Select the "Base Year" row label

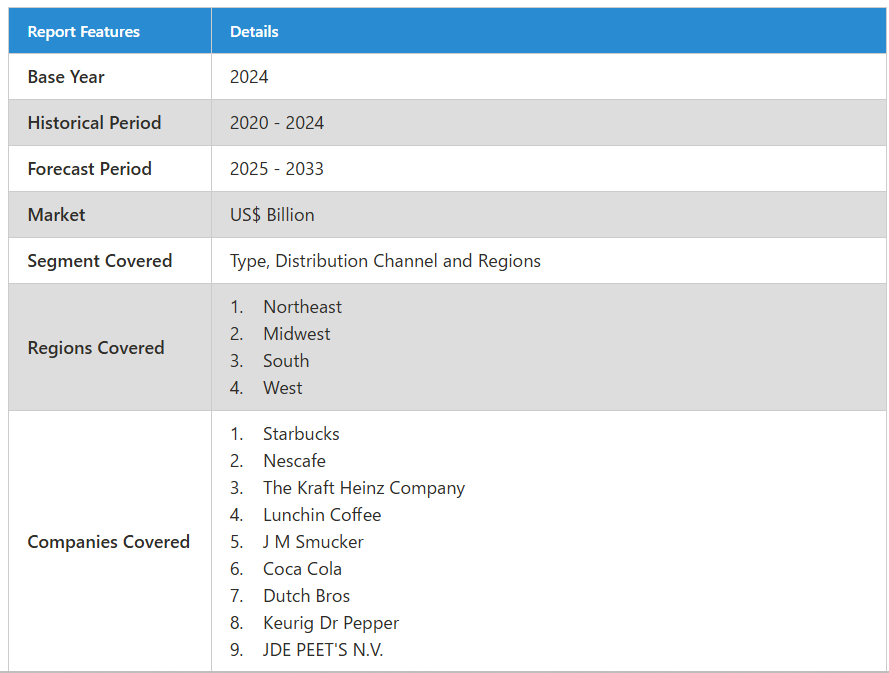[x=66, y=77]
